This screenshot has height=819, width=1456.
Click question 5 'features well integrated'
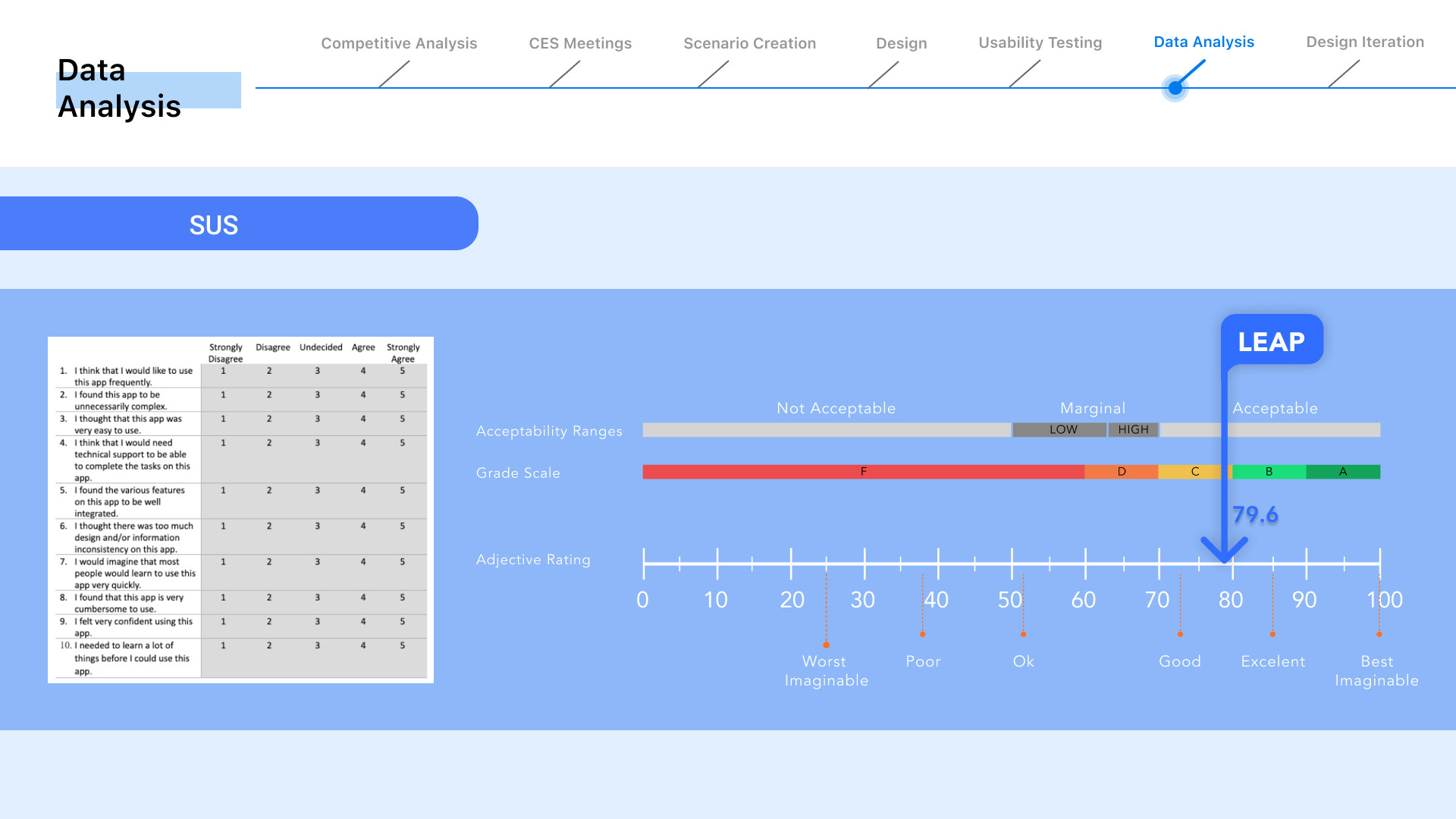point(129,501)
